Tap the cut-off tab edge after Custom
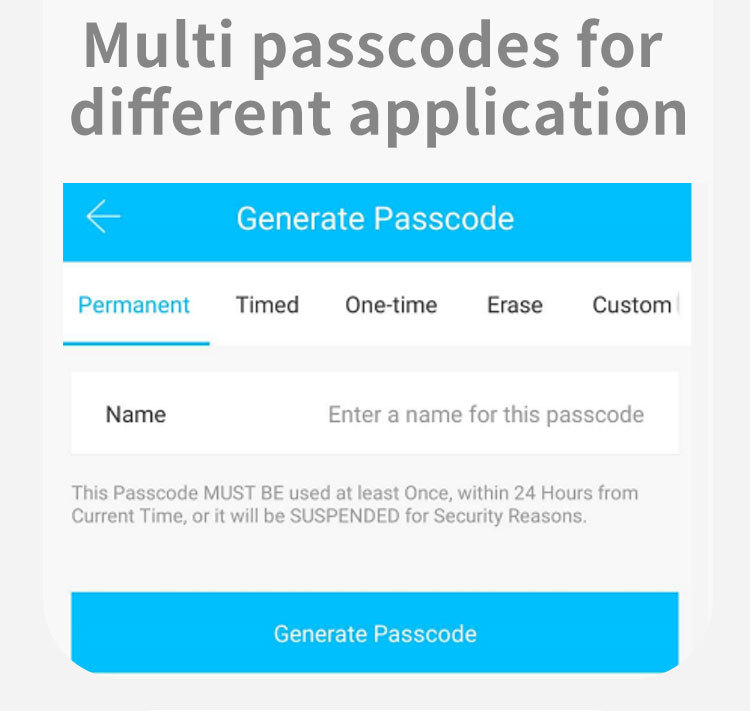The width and height of the screenshot is (750, 711). pos(682,305)
